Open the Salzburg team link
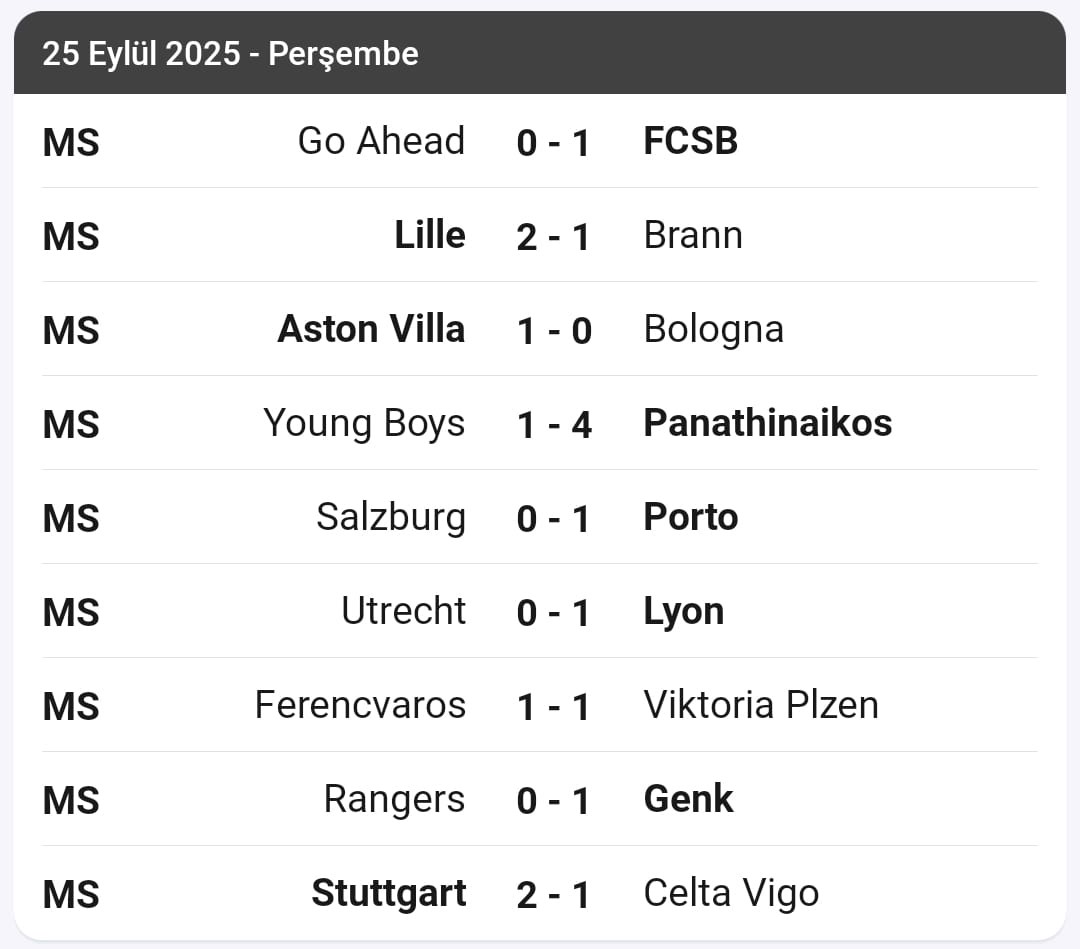 pos(391,518)
